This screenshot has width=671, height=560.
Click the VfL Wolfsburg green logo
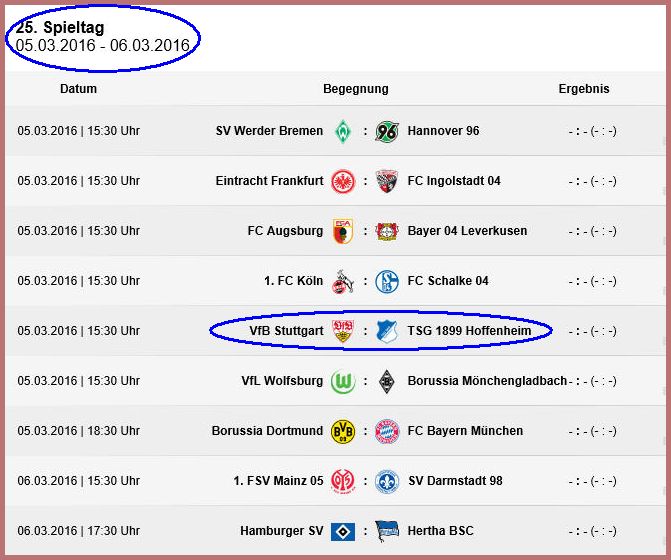[x=343, y=381]
